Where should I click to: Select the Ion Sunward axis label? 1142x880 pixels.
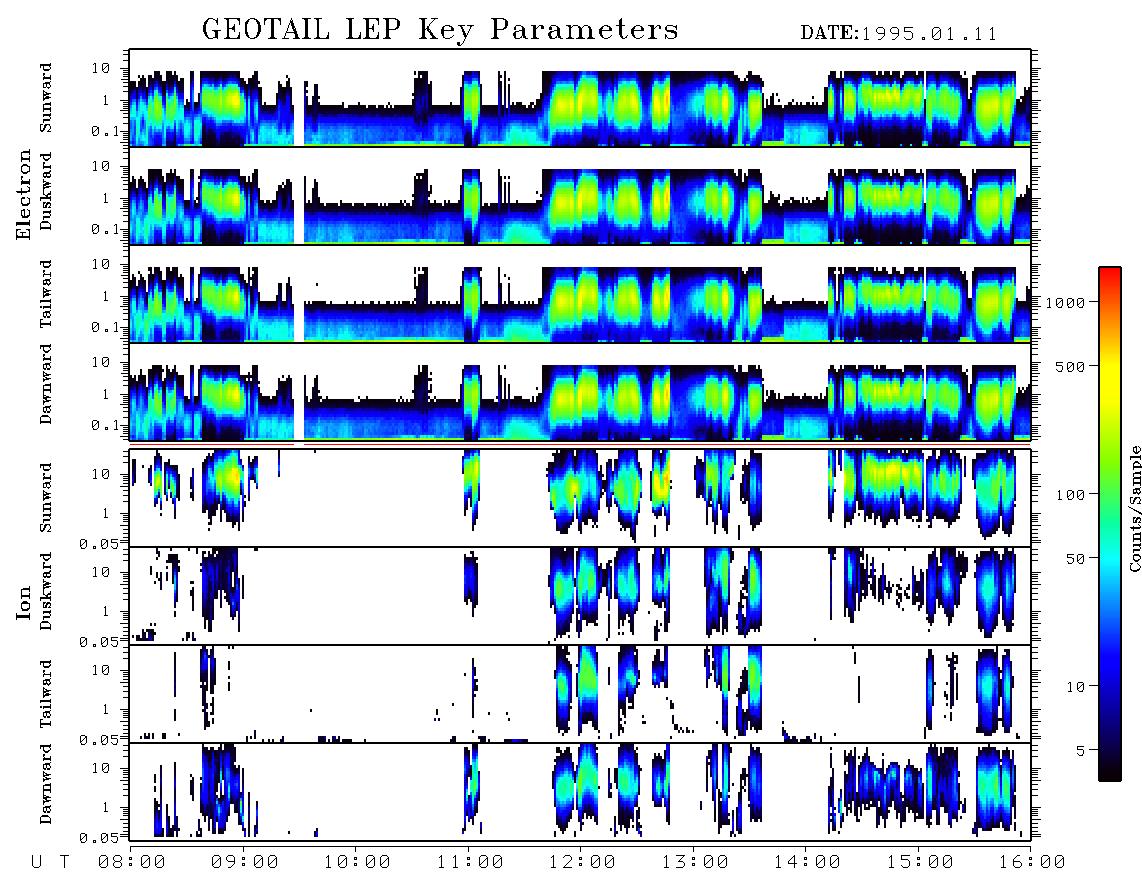click(x=45, y=497)
